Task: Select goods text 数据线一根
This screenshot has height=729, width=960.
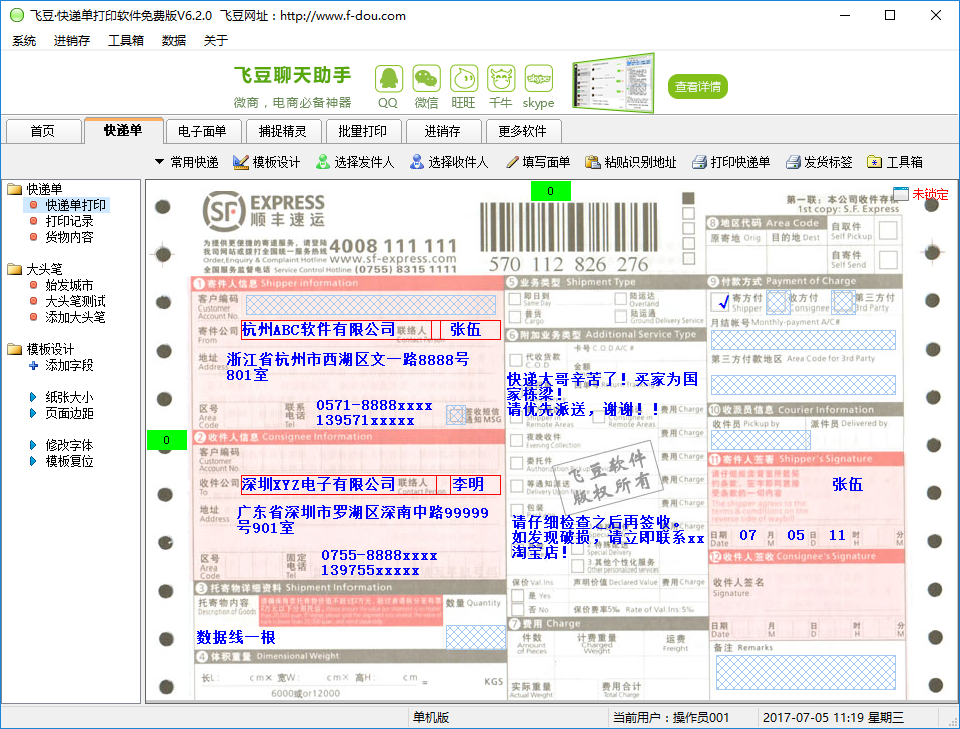Action: [236, 638]
